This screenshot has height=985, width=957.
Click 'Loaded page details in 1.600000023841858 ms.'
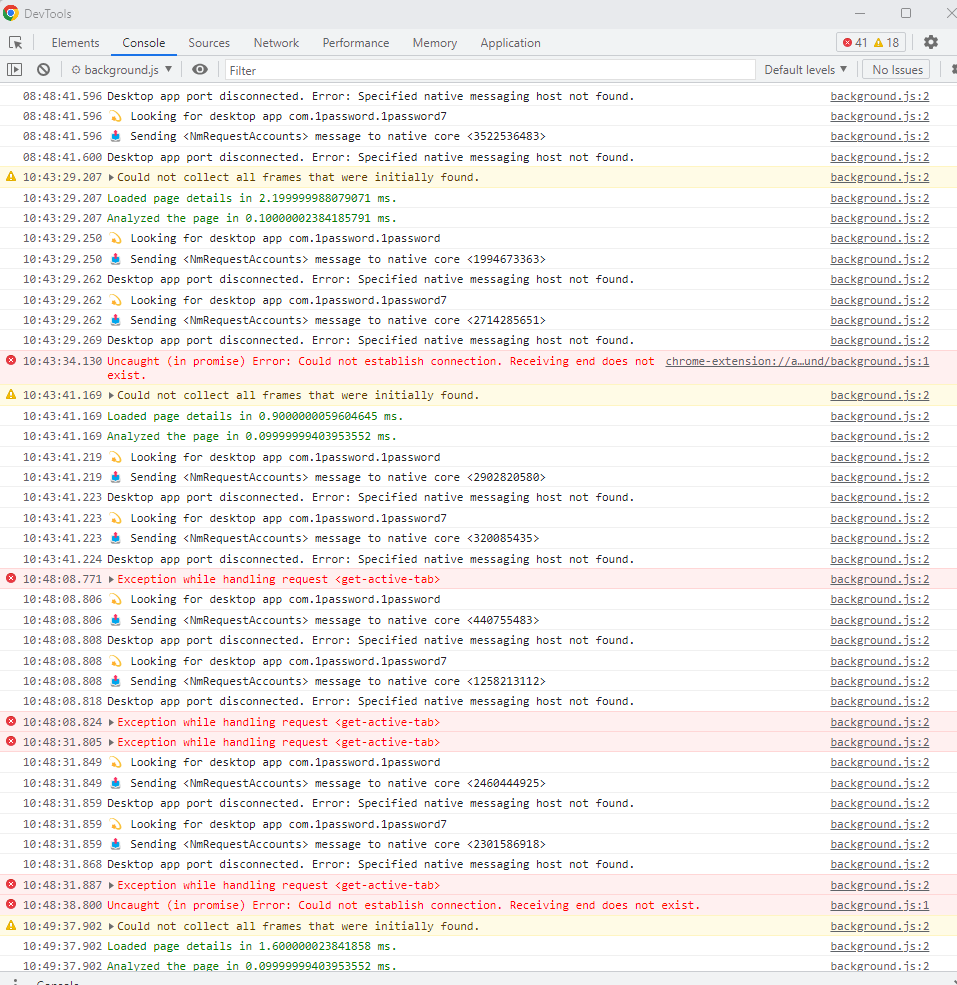252,946
